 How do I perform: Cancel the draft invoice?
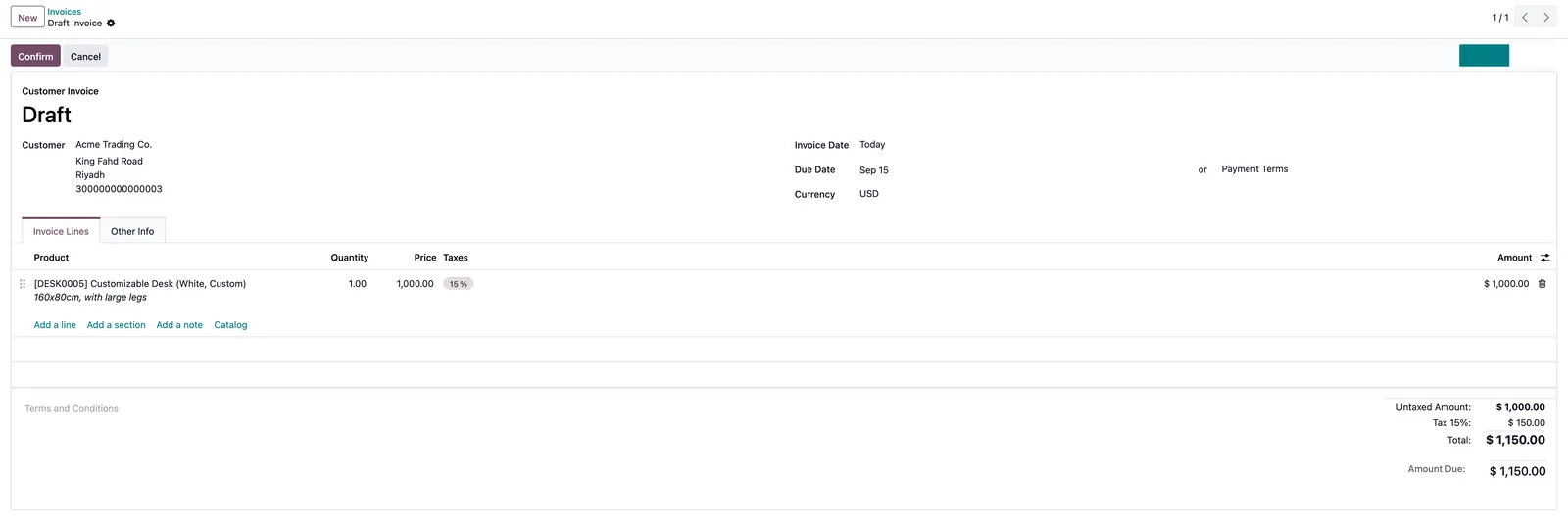[85, 57]
